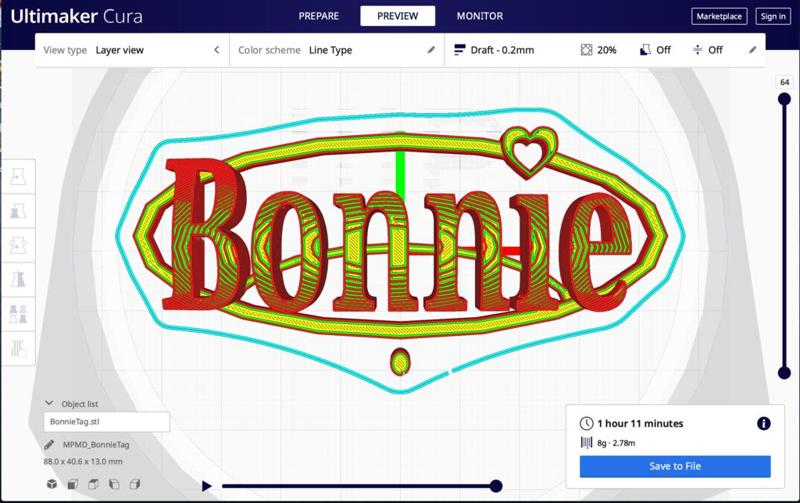Click the 20% infill icon
This screenshot has height=503, width=800.
586,49
